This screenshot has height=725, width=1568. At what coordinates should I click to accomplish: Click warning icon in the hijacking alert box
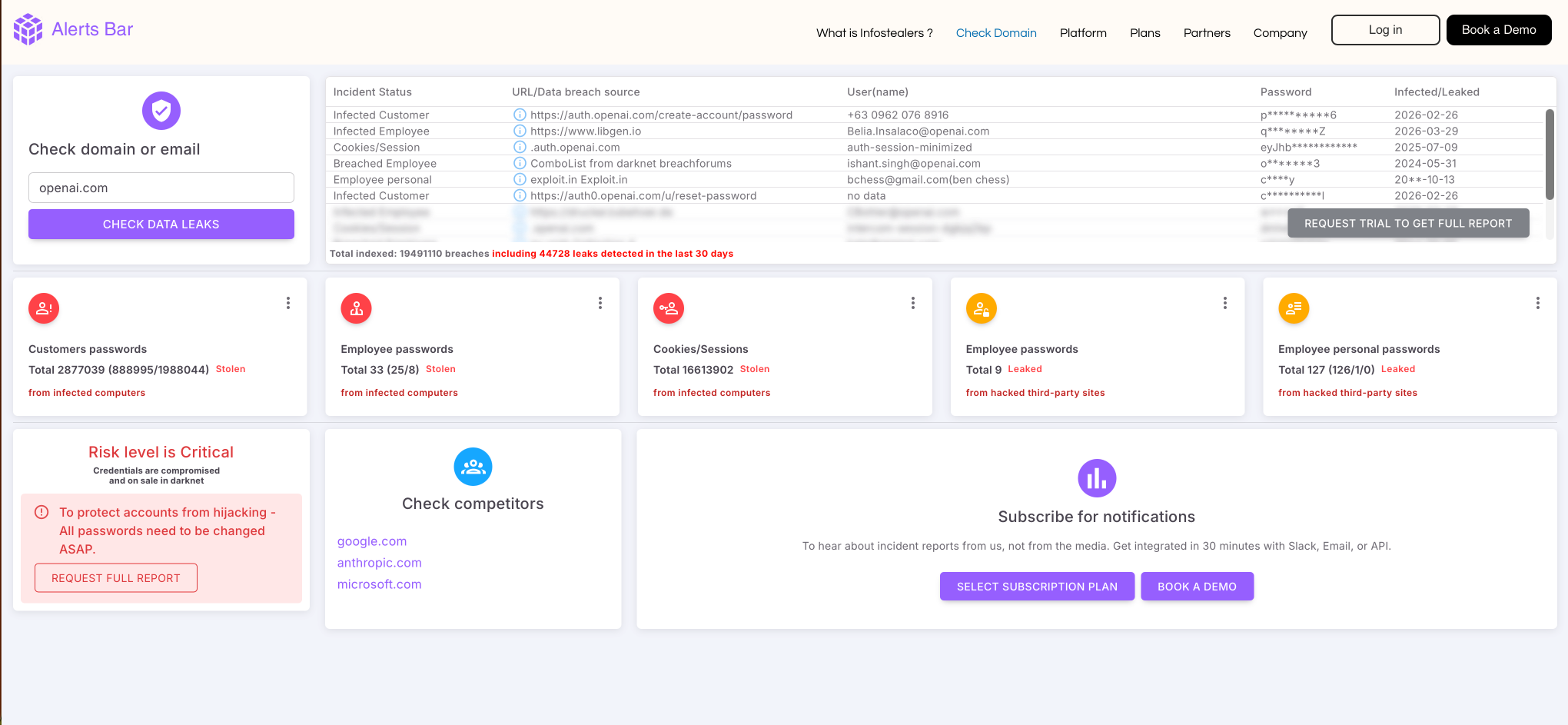[x=42, y=512]
